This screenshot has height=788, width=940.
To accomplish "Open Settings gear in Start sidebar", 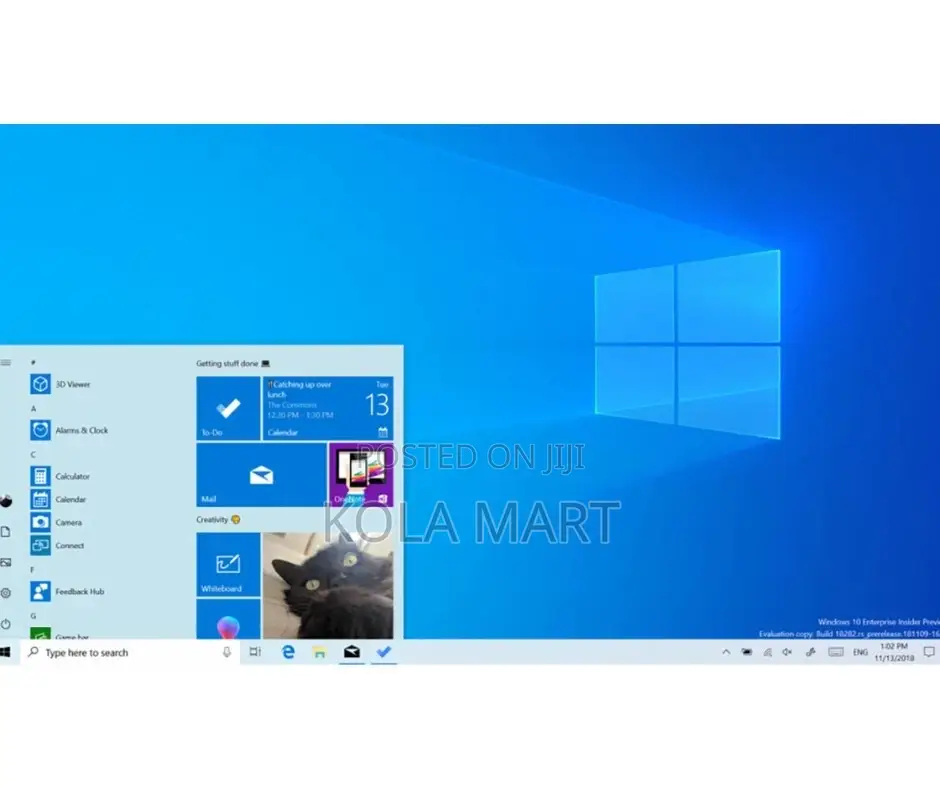I will click(6, 593).
